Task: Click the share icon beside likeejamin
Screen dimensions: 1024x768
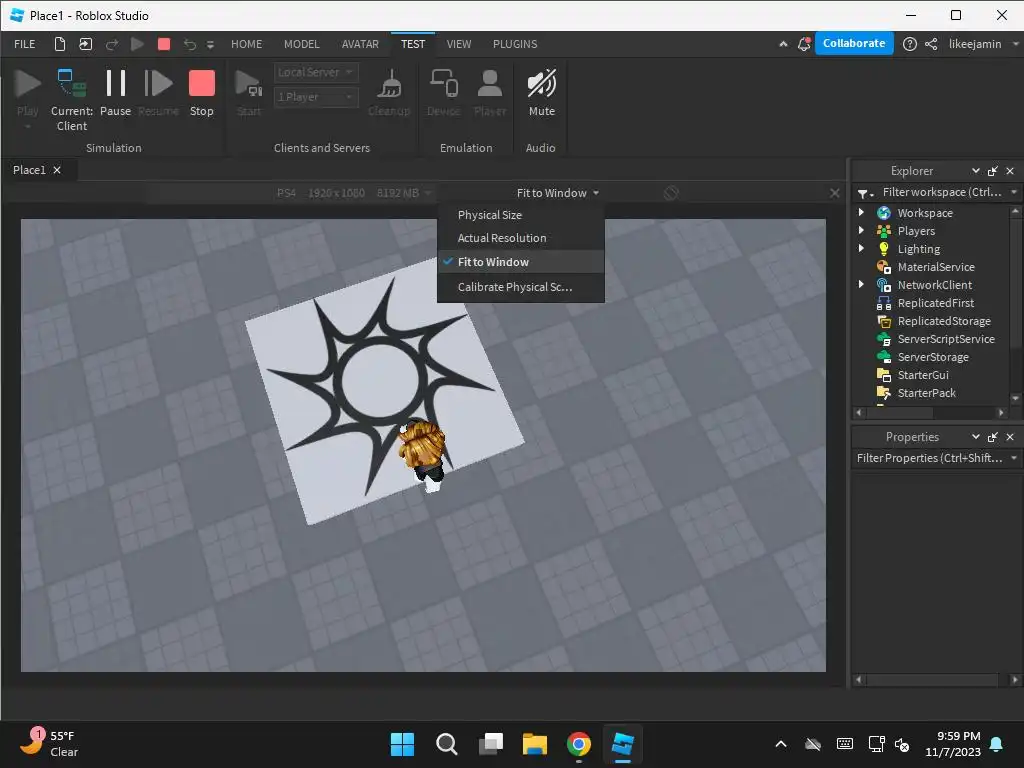Action: pos(931,44)
